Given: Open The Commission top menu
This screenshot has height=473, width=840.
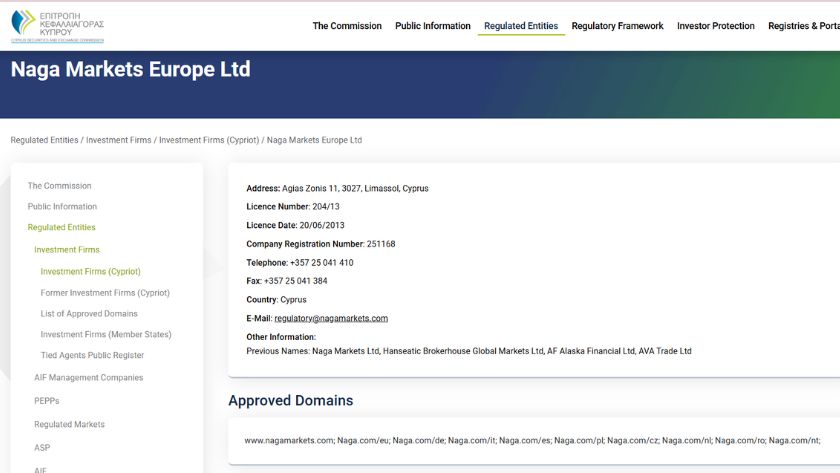Looking at the screenshot, I should pos(347,26).
